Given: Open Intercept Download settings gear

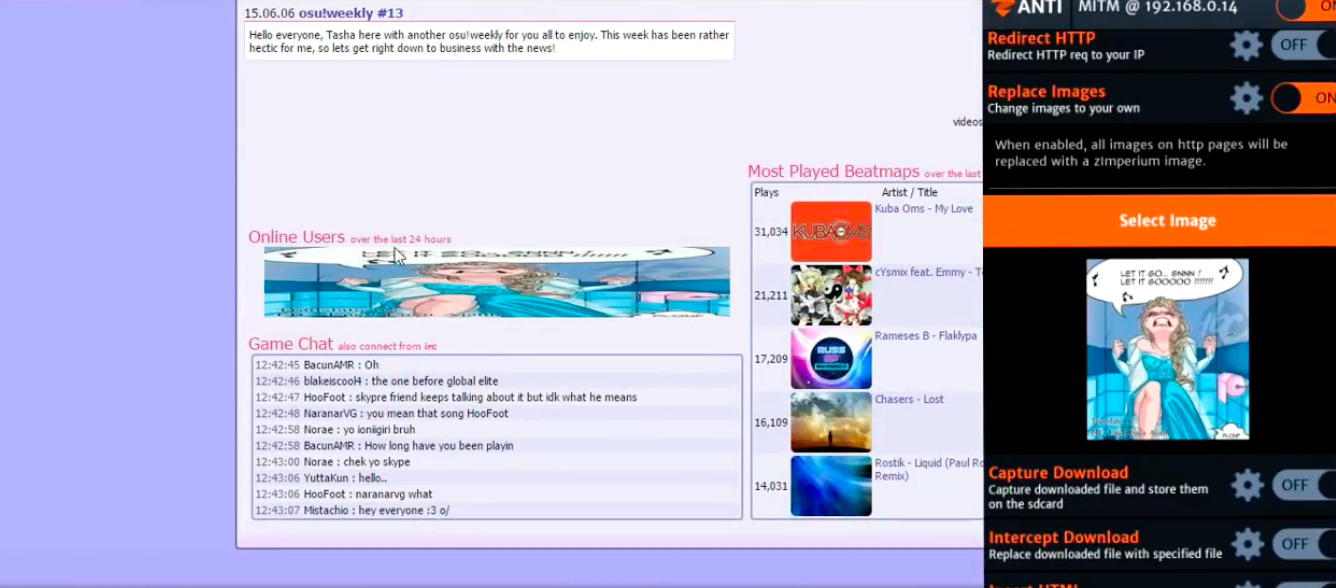Looking at the screenshot, I should 1247,544.
